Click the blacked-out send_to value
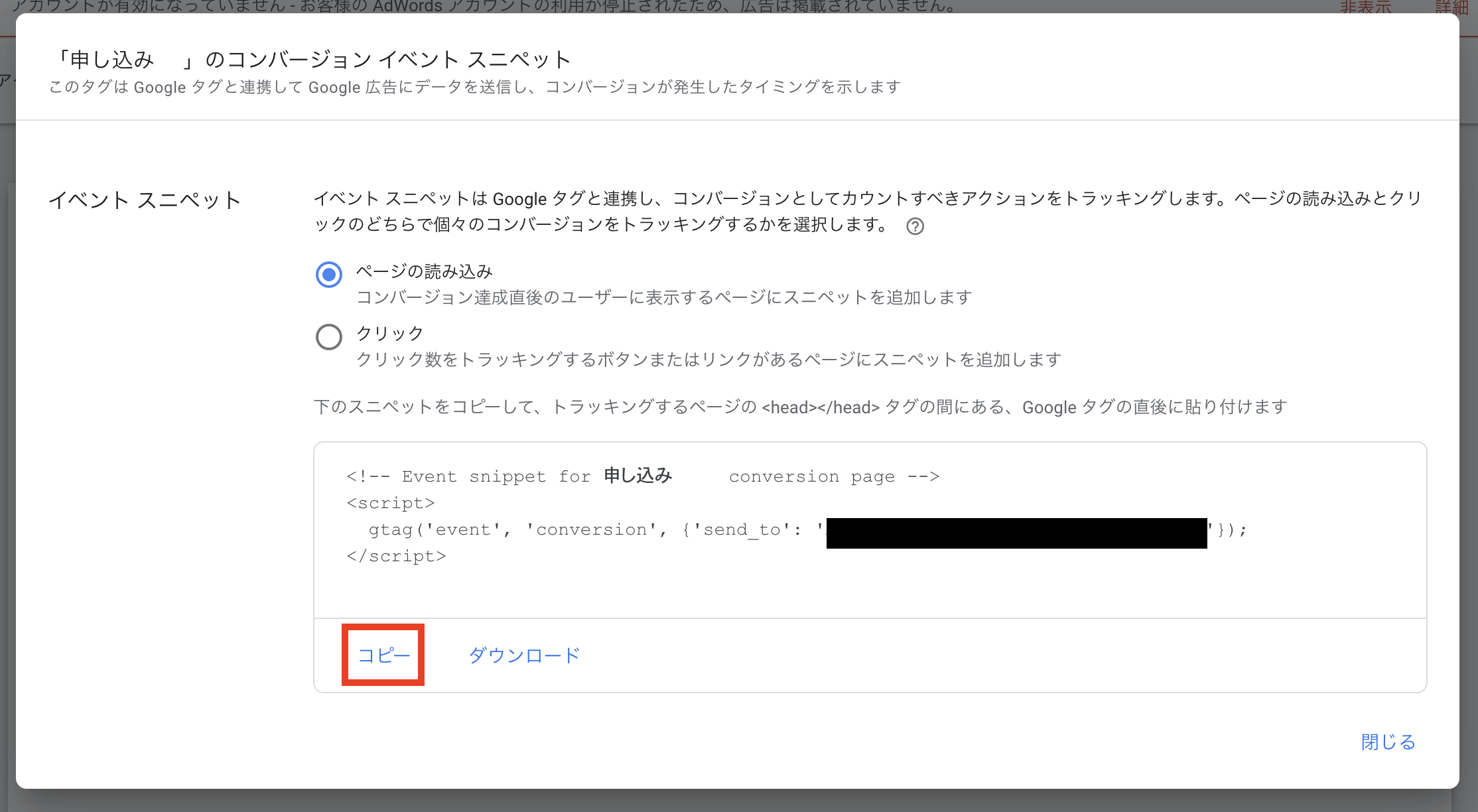Image resolution: width=1478 pixels, height=812 pixels. (x=1016, y=533)
